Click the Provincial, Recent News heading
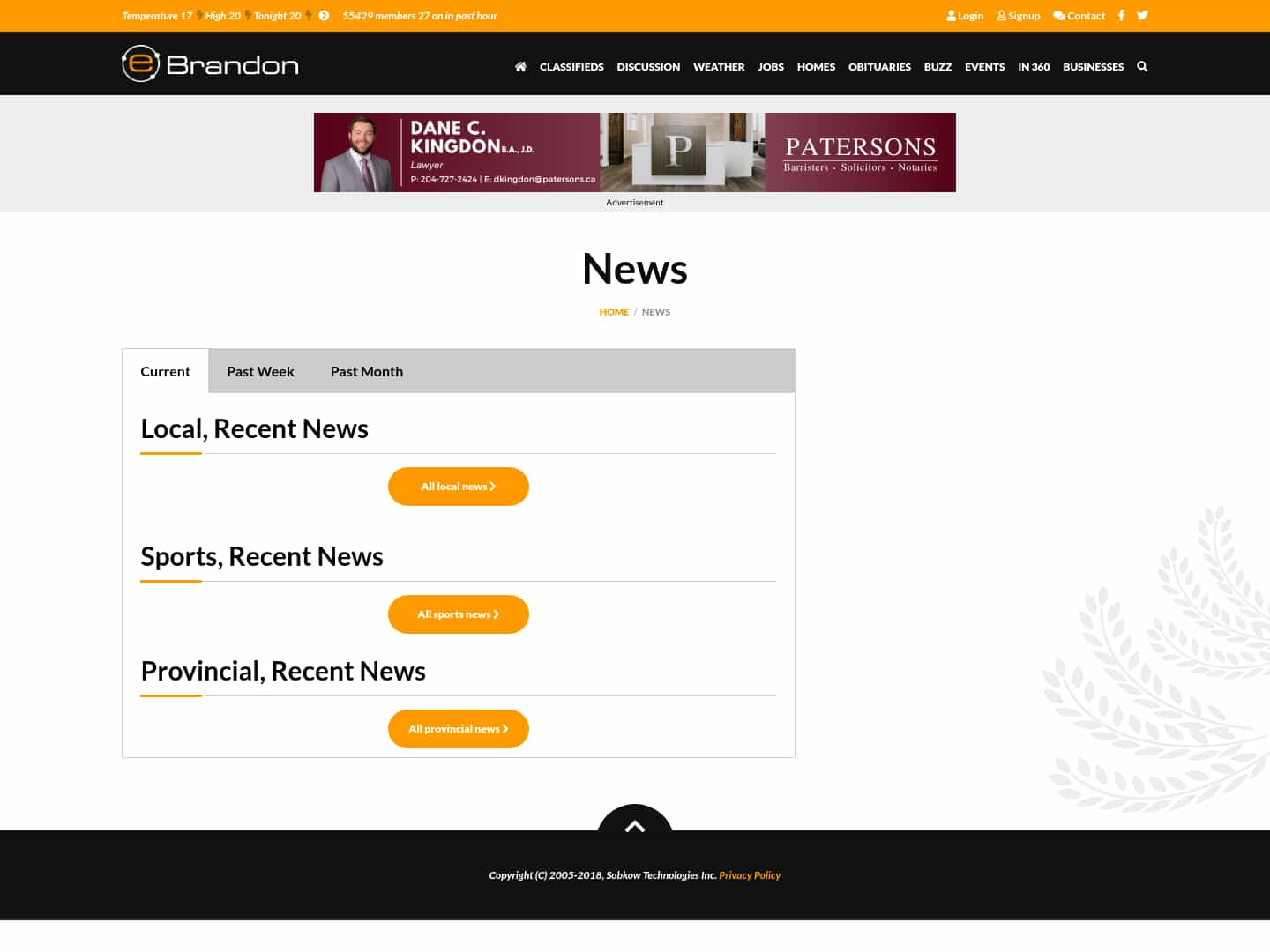The image size is (1270, 952). (x=283, y=671)
